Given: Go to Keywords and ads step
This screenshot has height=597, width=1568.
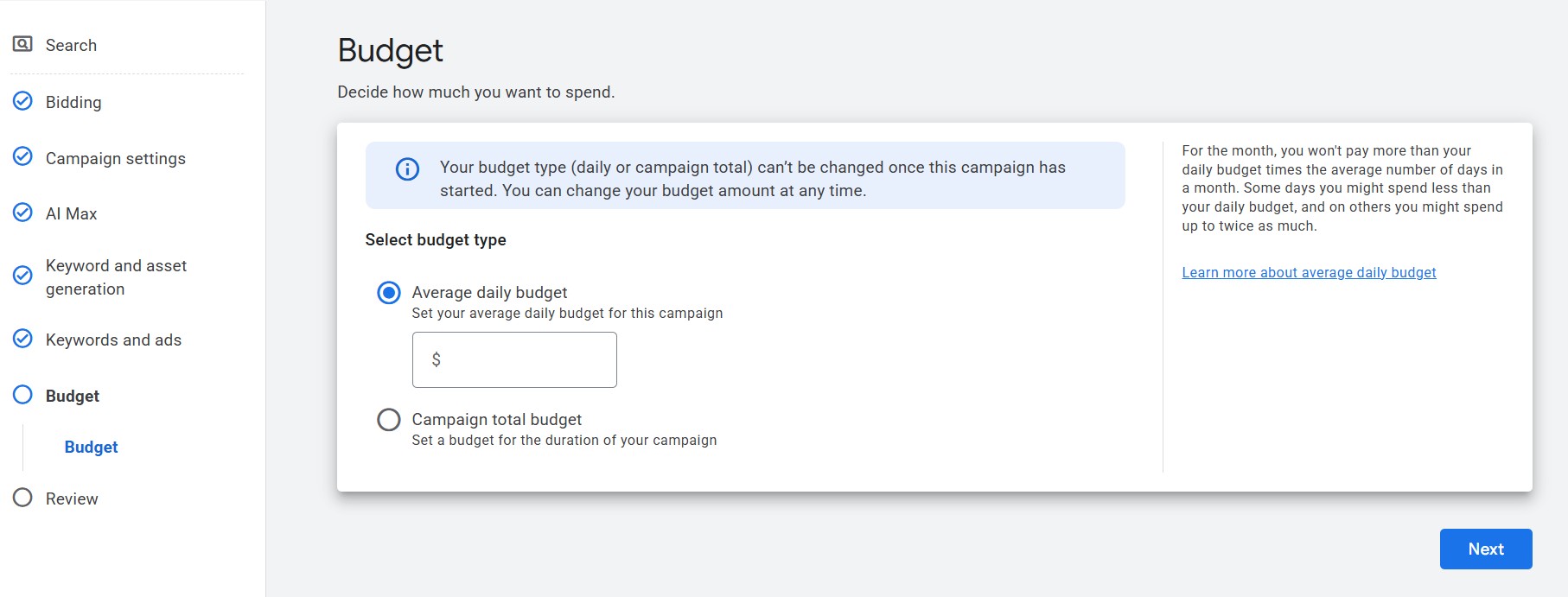Looking at the screenshot, I should pyautogui.click(x=113, y=340).
